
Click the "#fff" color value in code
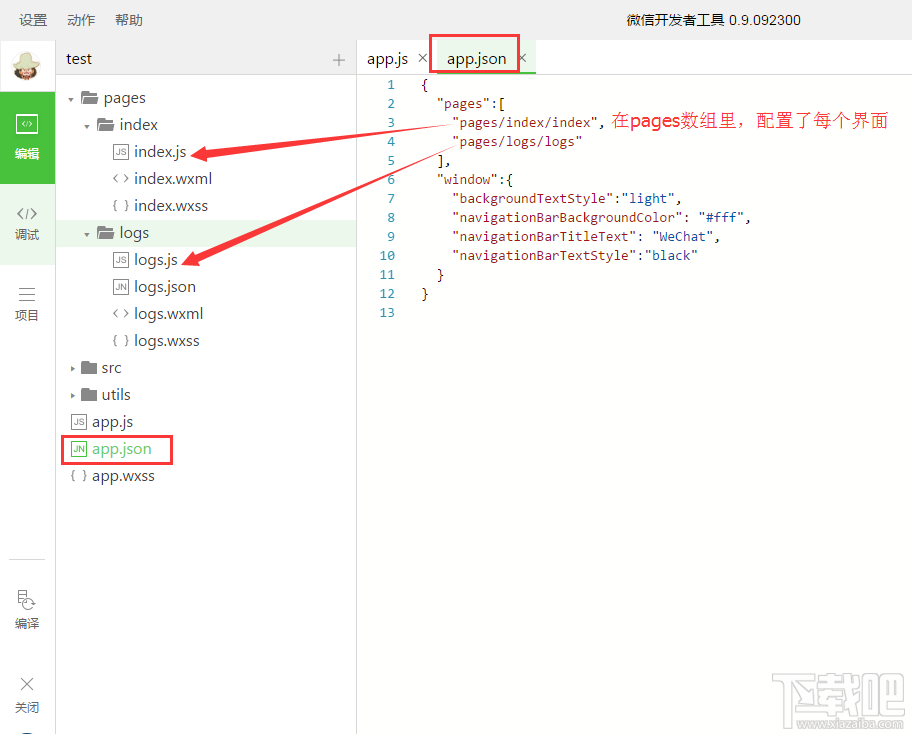click(x=721, y=218)
